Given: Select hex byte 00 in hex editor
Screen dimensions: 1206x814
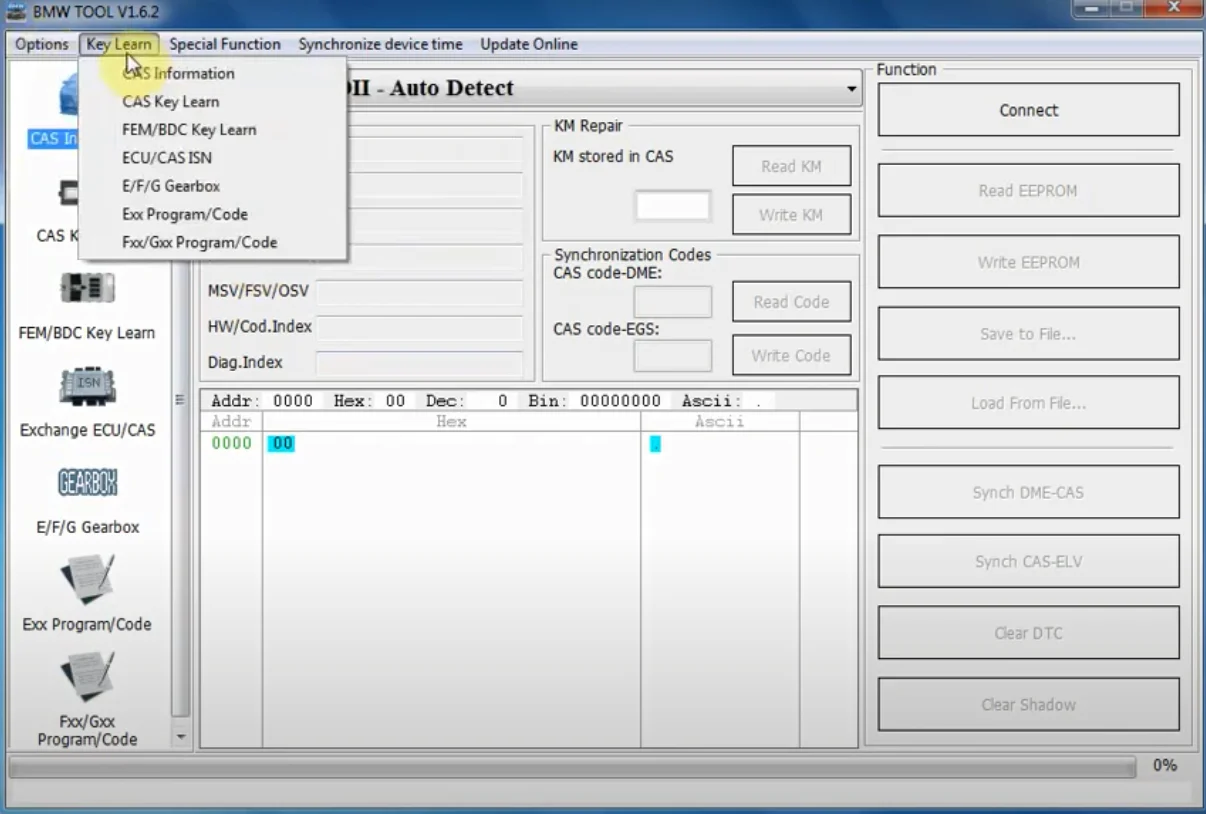Looking at the screenshot, I should tap(281, 443).
